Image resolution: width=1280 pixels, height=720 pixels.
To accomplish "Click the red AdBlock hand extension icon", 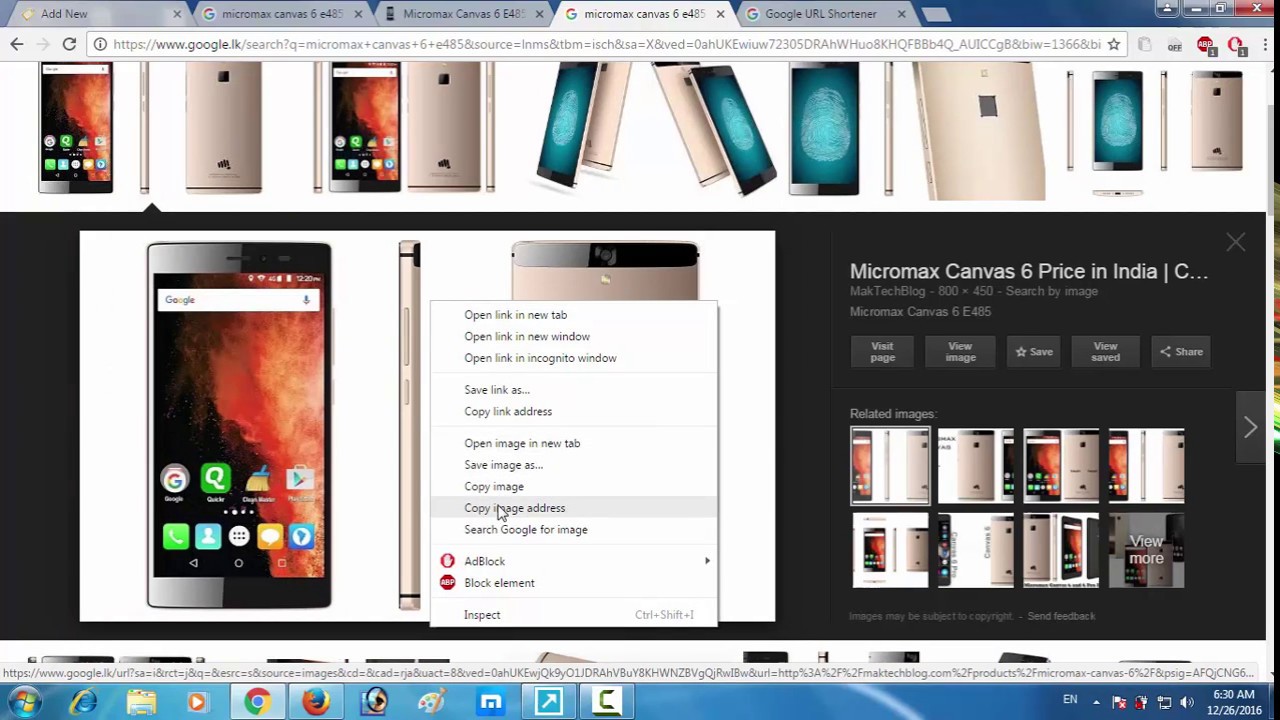I will [x=1236, y=45].
